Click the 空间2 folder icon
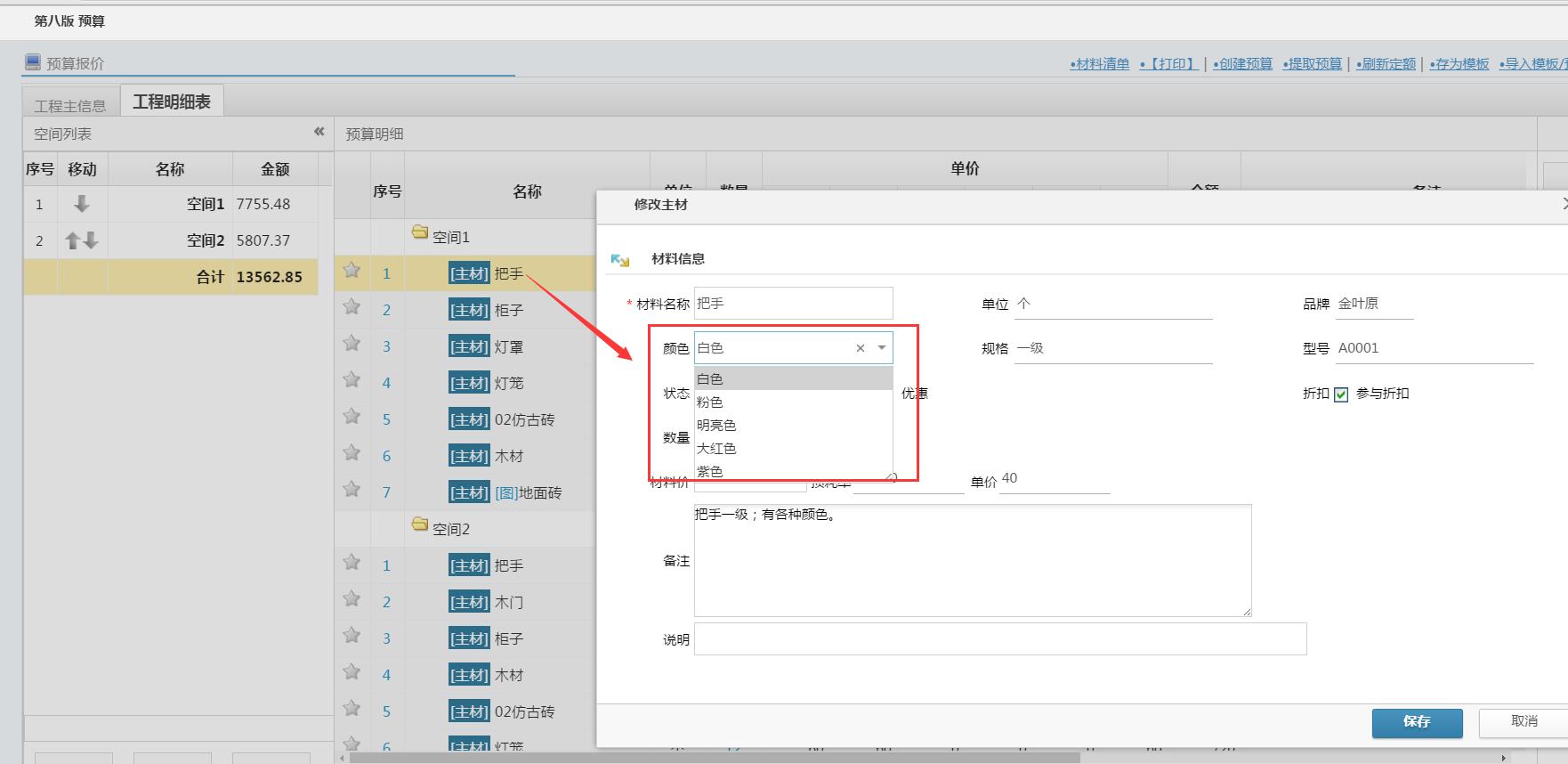This screenshot has width=1568, height=764. 420,524
